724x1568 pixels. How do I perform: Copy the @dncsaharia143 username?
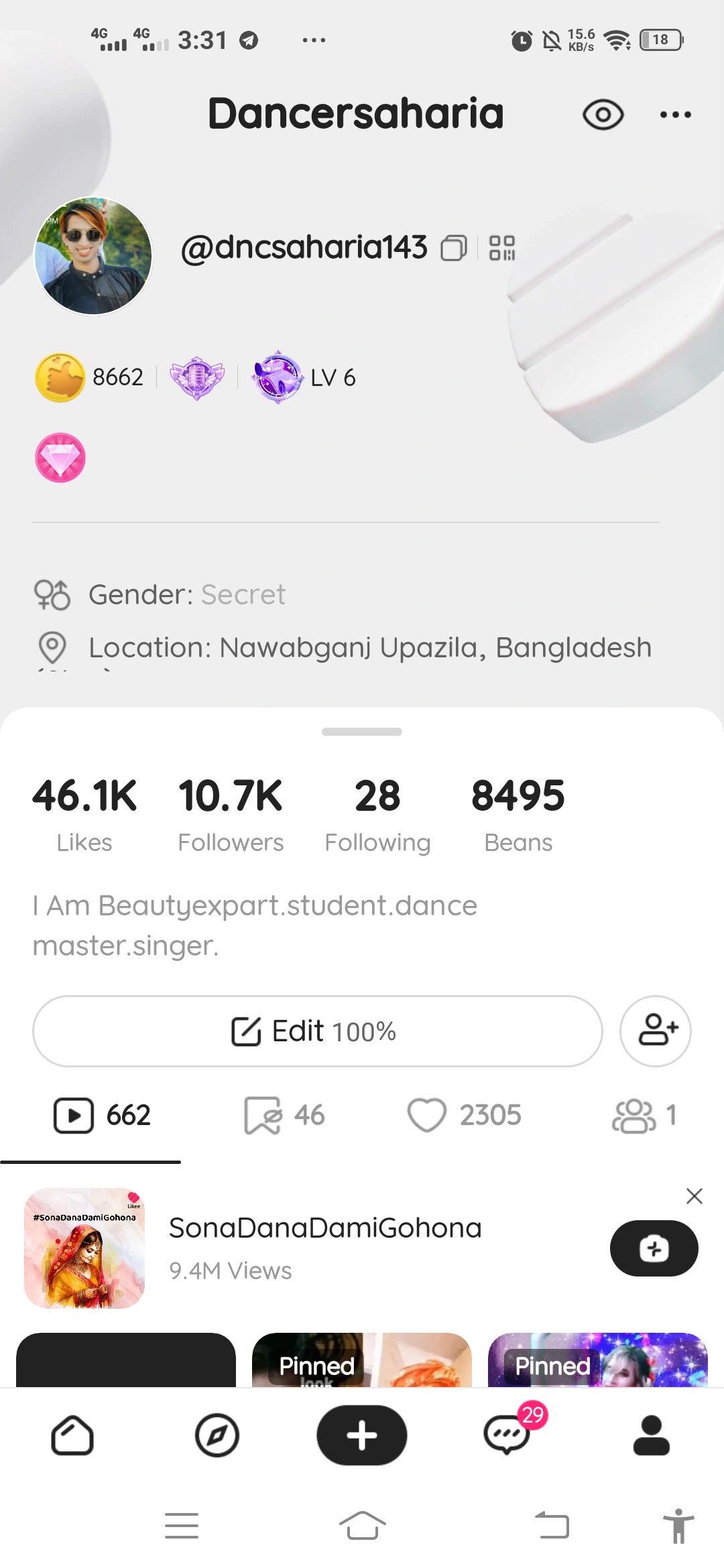pyautogui.click(x=453, y=248)
